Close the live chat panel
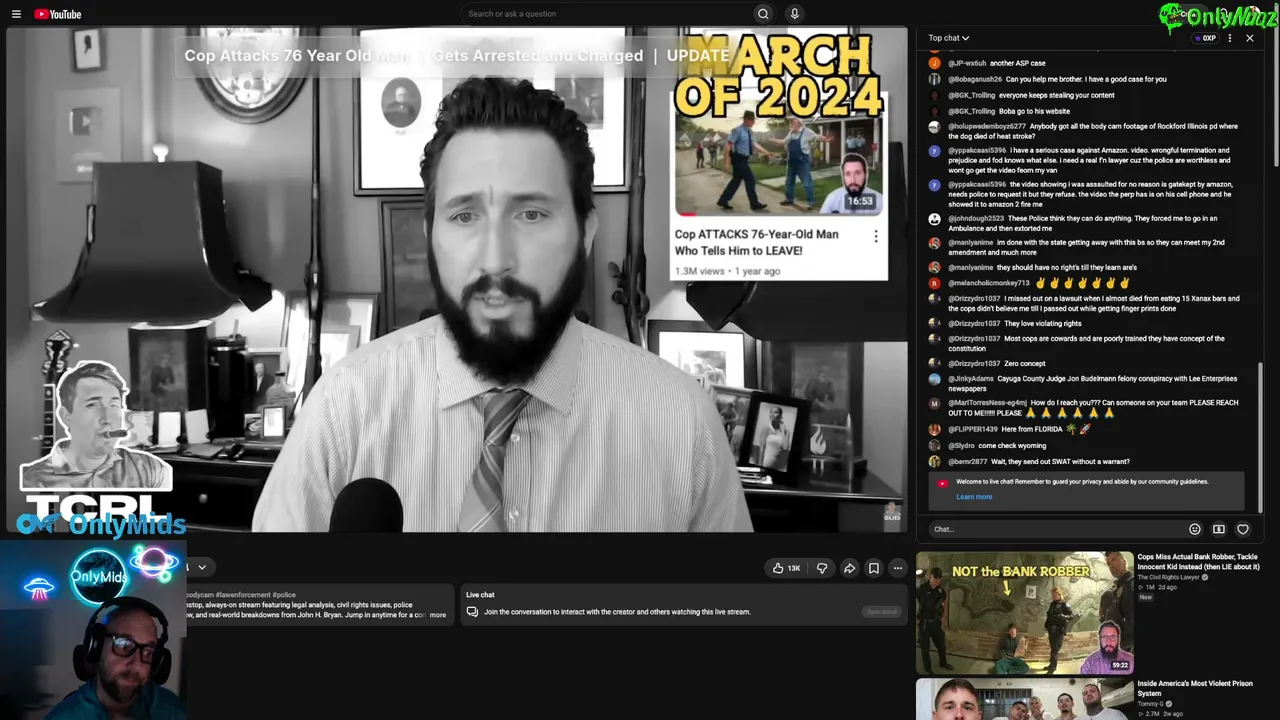Screen dimensions: 1280x720 (x=1249, y=38)
